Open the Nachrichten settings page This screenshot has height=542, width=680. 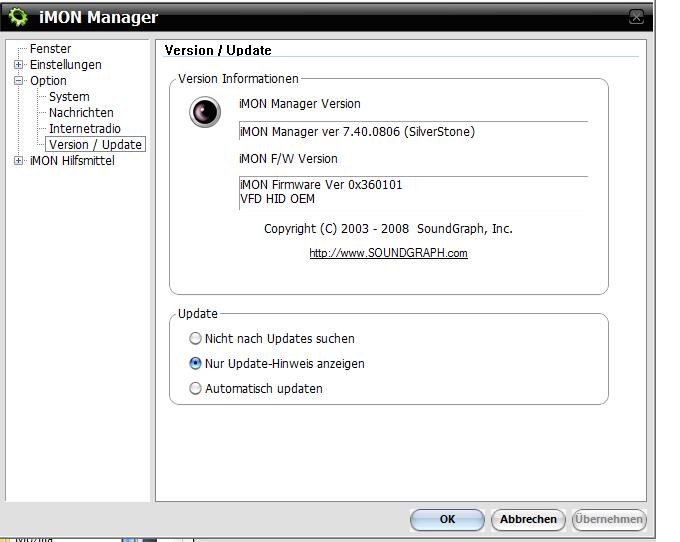click(81, 113)
